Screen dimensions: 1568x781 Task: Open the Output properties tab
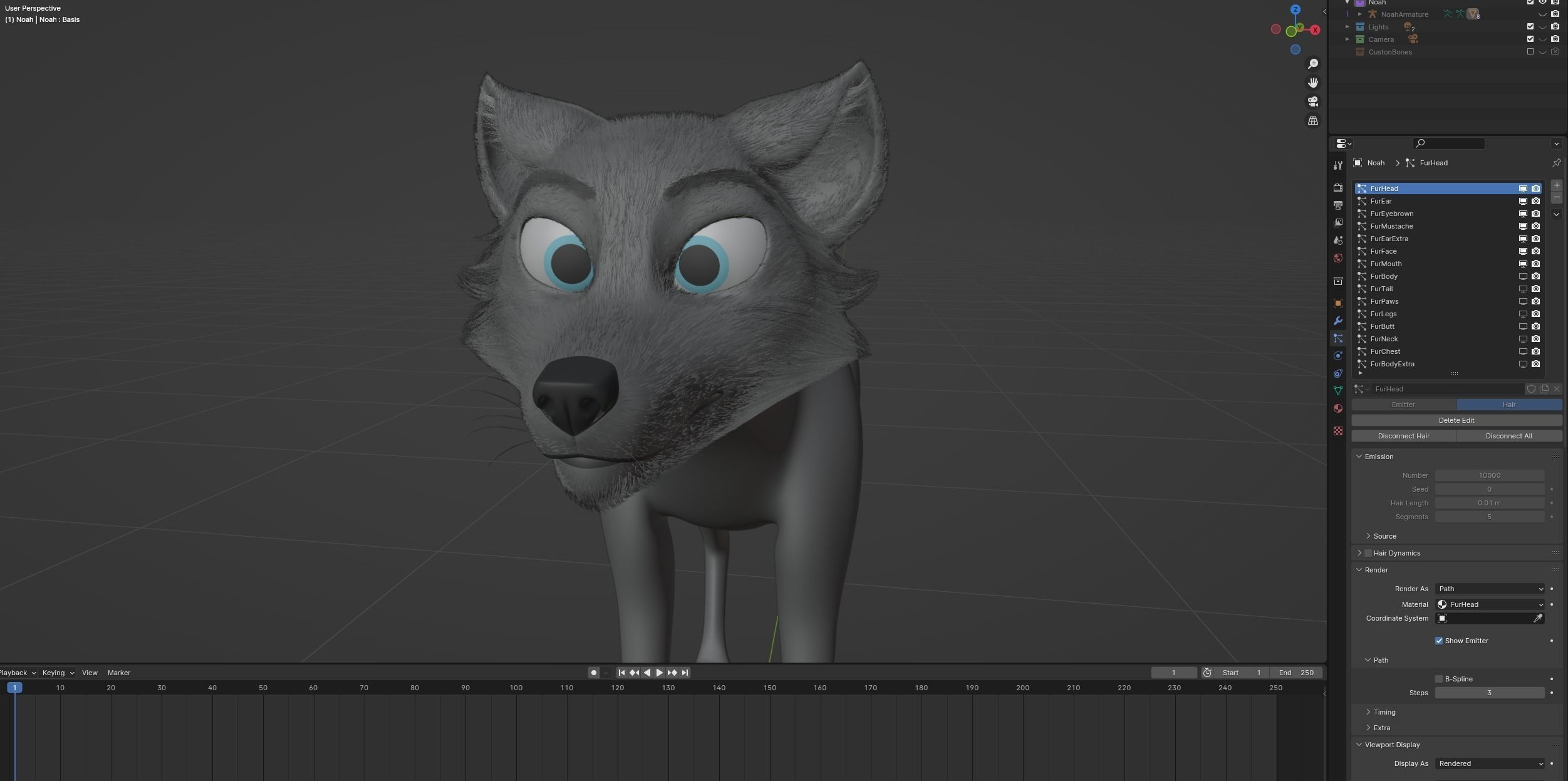point(1337,205)
